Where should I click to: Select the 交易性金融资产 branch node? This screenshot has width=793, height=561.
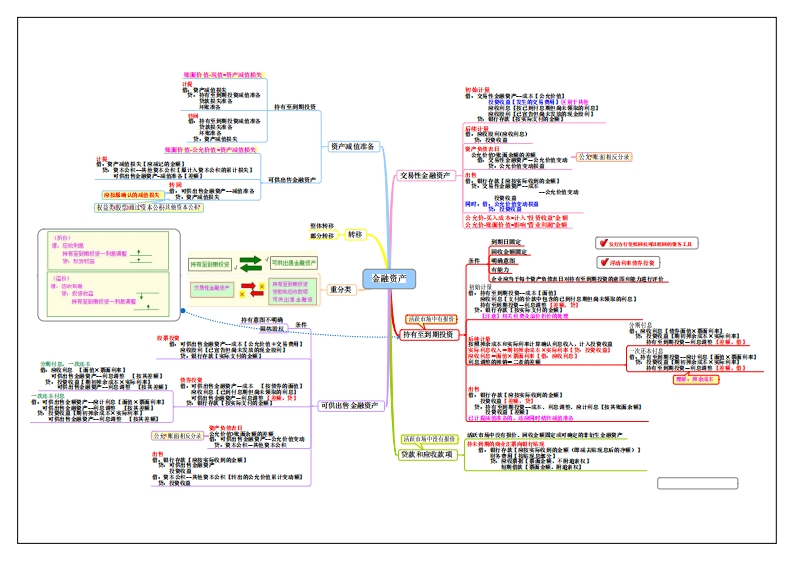point(425,176)
